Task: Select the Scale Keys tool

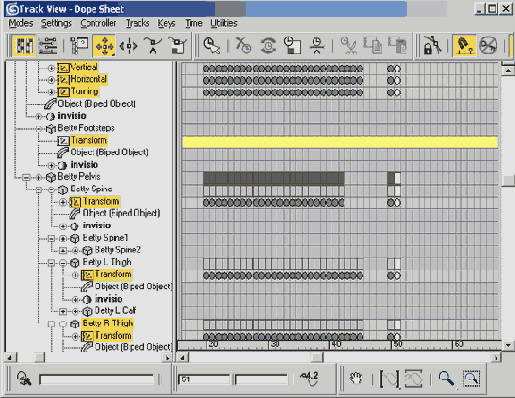Action: [153, 45]
